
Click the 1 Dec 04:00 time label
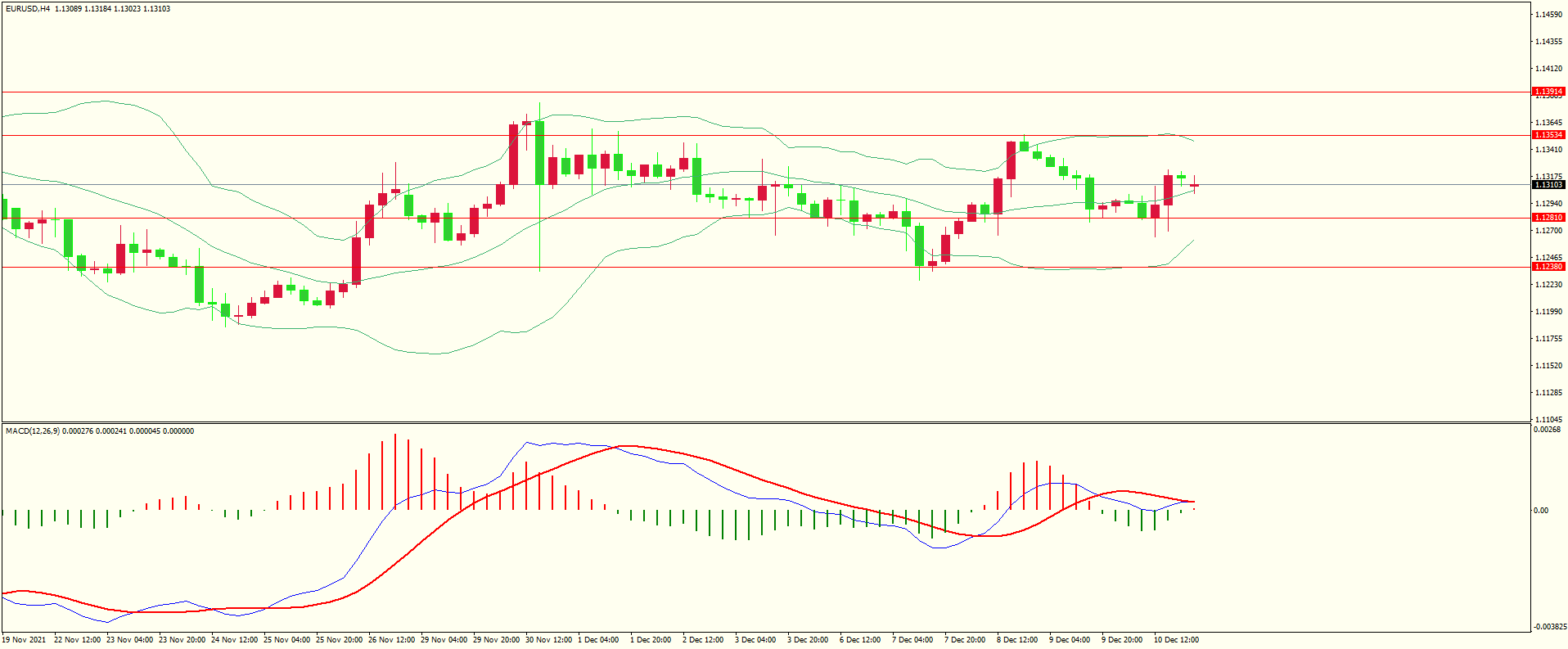click(598, 639)
